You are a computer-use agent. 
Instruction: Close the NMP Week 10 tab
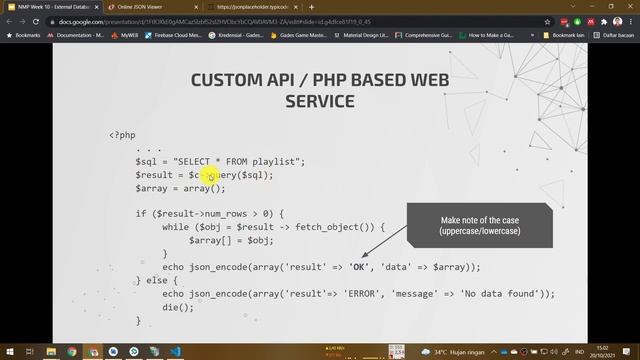point(97,7)
